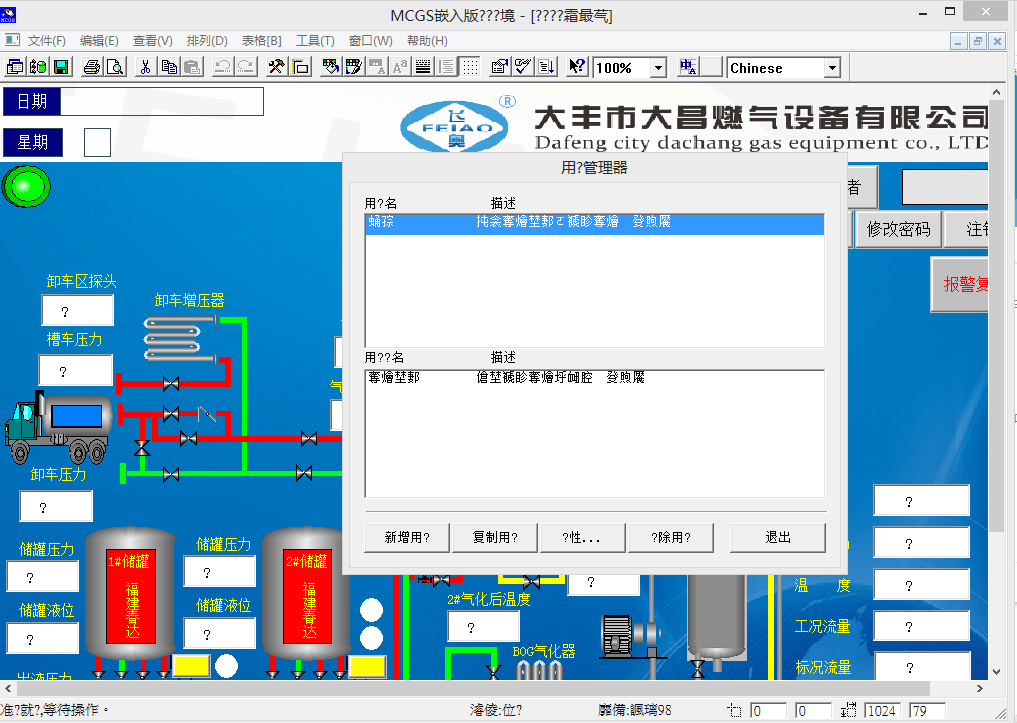This screenshot has width=1017, height=723.
Task: Open the 工具(T) menu
Action: 315,40
